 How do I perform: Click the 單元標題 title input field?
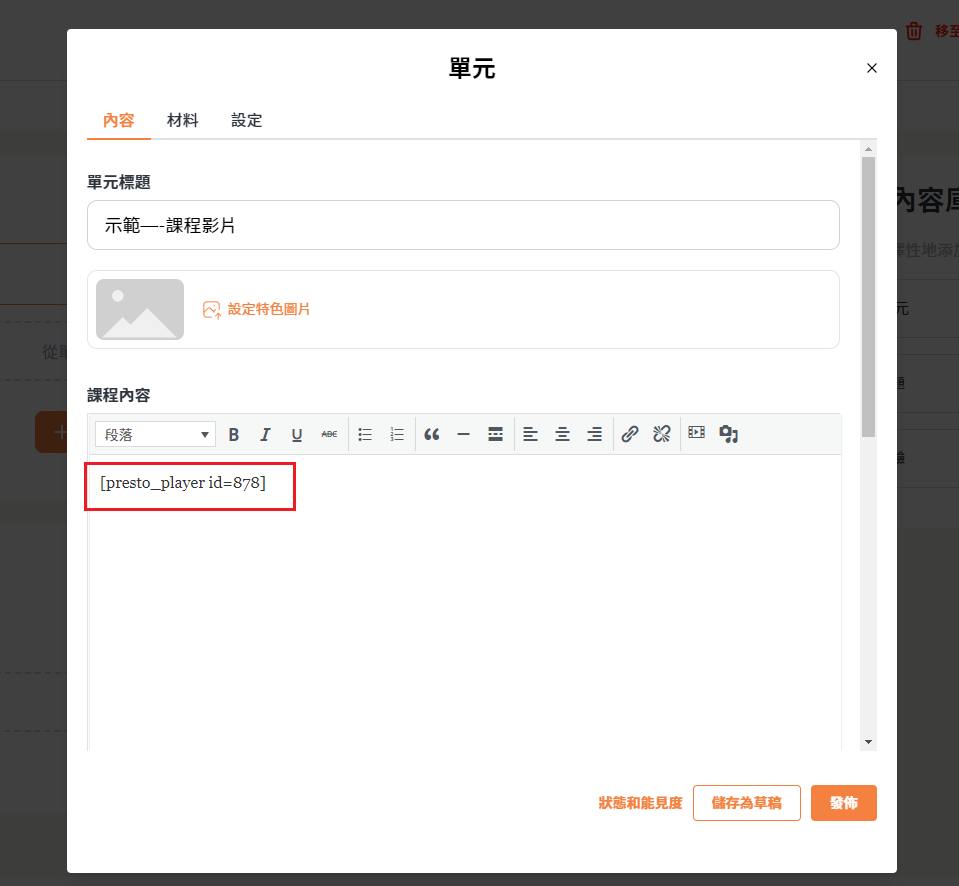[x=463, y=225]
